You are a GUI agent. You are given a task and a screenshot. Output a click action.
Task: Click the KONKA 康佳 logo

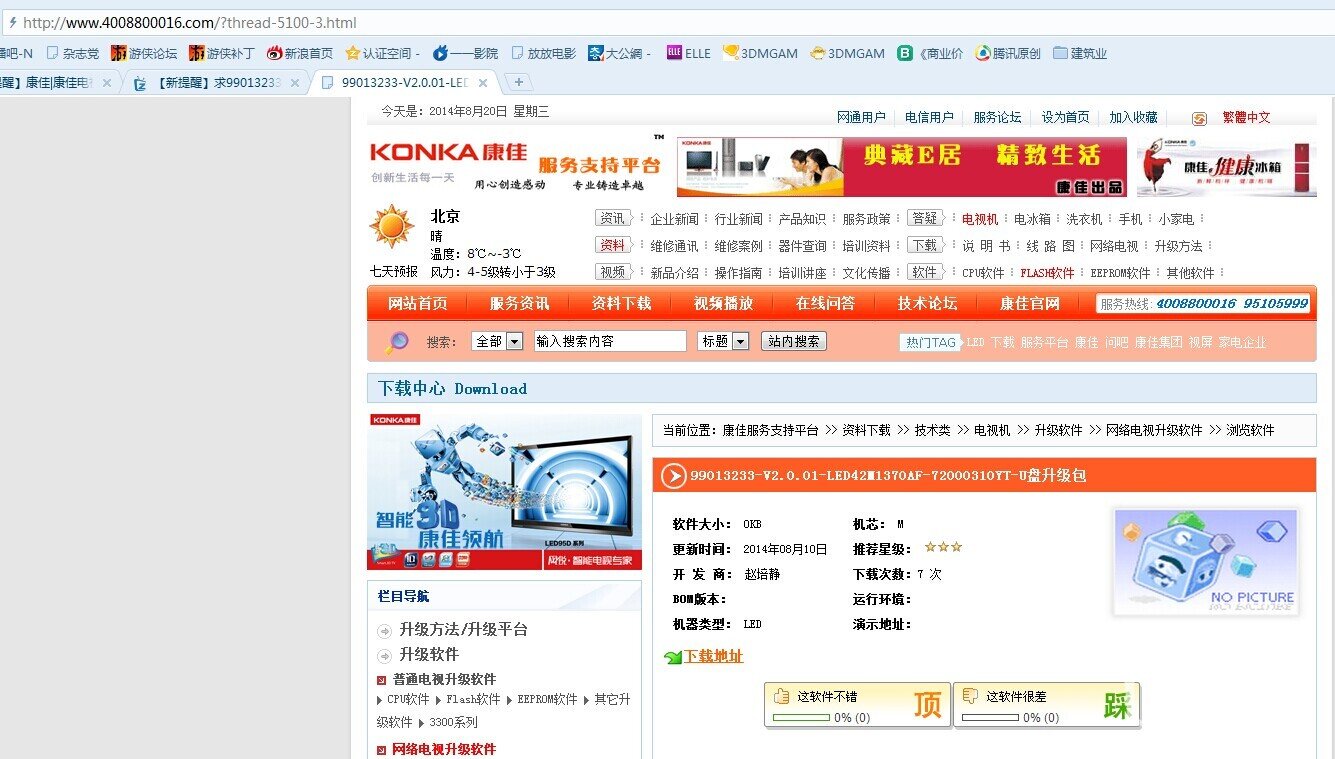pos(448,151)
